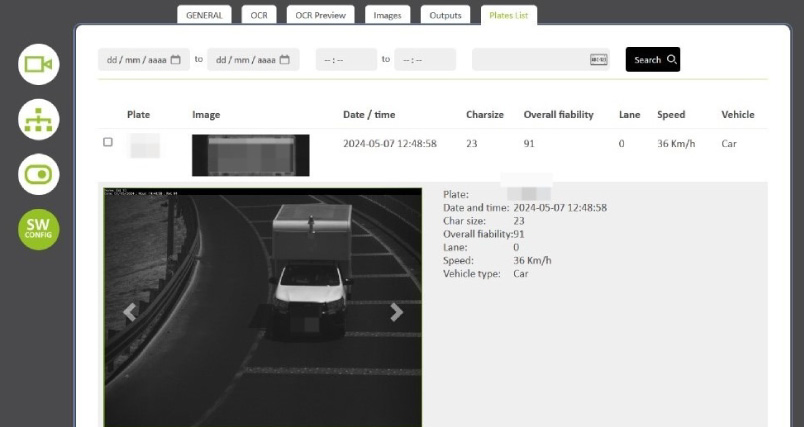This screenshot has height=427, width=804.
Task: Click the plate thumbnail image in row
Action: 250,155
